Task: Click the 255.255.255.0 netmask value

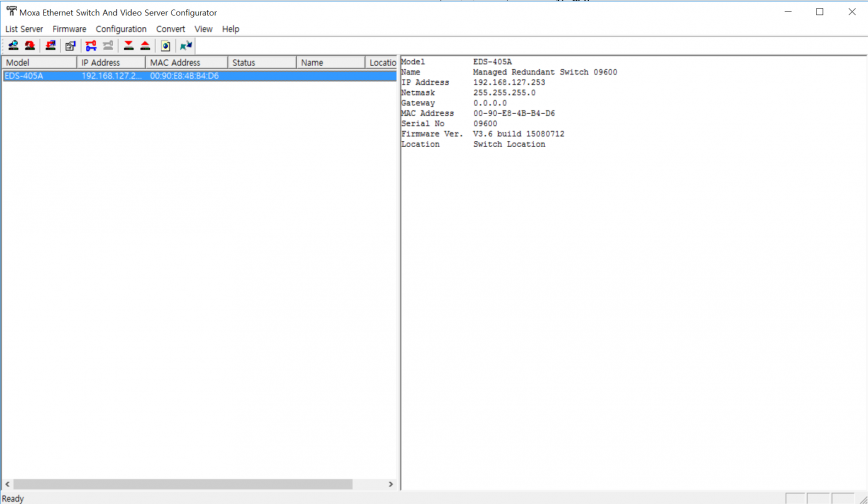Action: tap(504, 93)
